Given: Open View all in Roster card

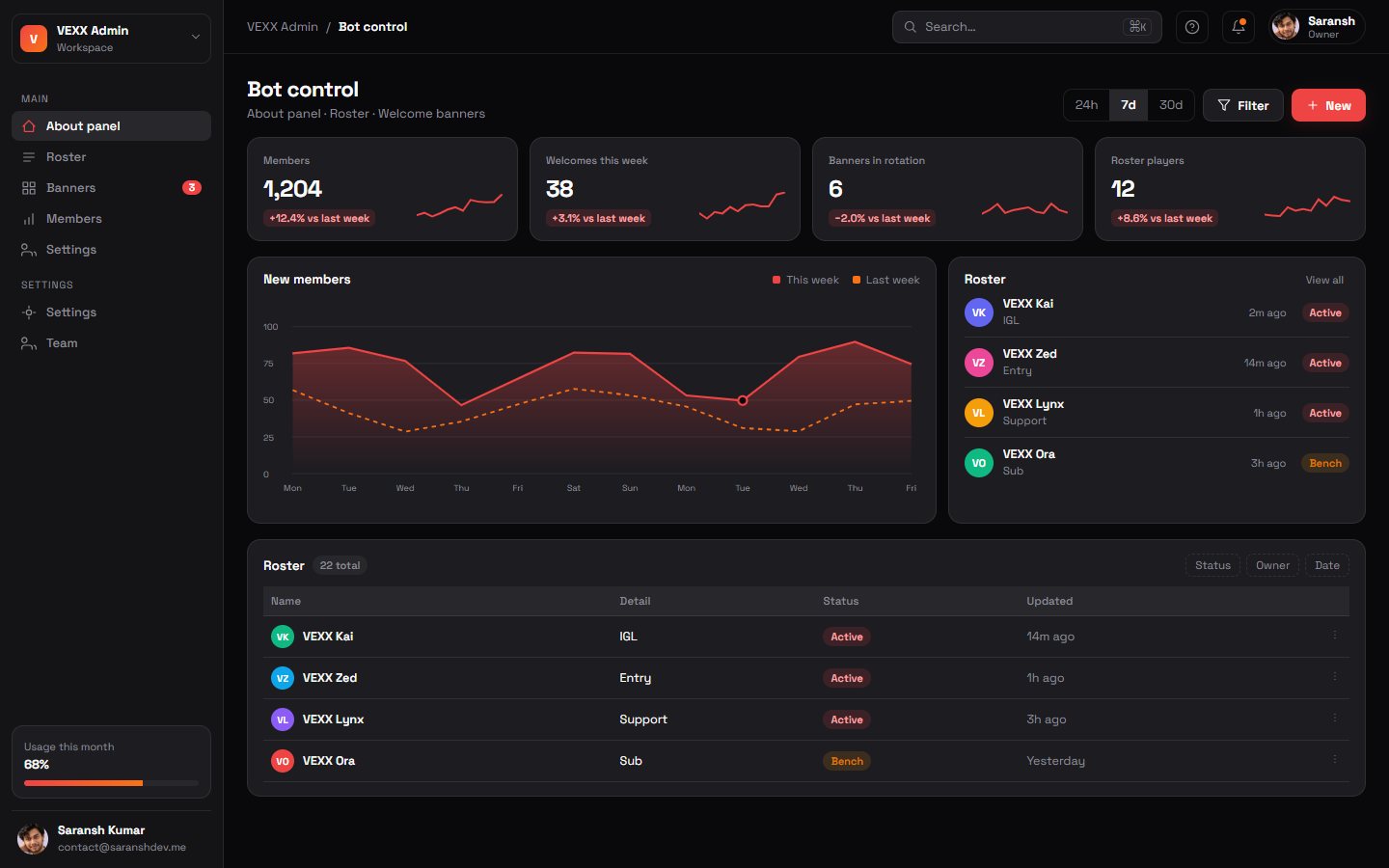Looking at the screenshot, I should 1324,280.
